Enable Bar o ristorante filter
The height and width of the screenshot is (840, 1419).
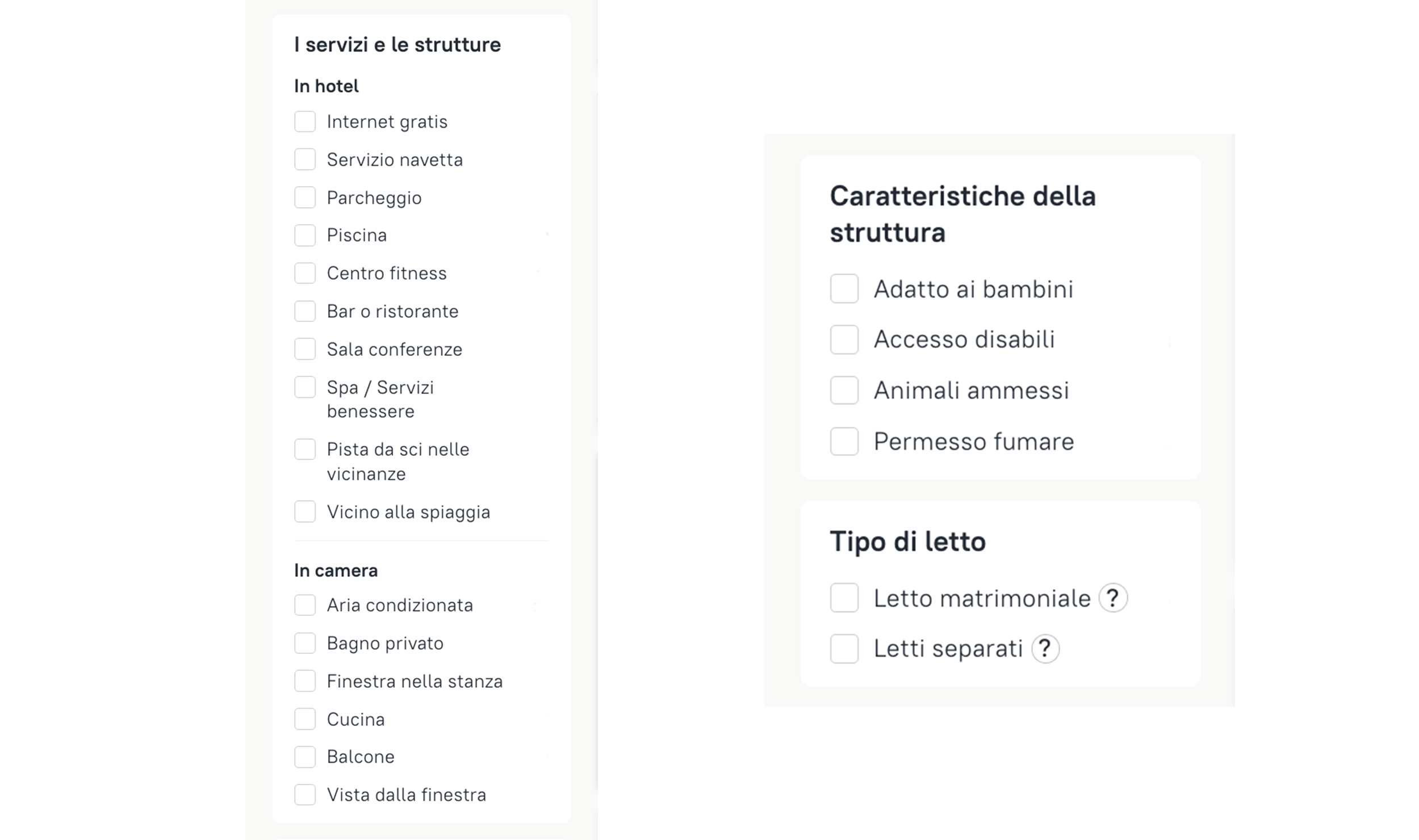click(305, 311)
